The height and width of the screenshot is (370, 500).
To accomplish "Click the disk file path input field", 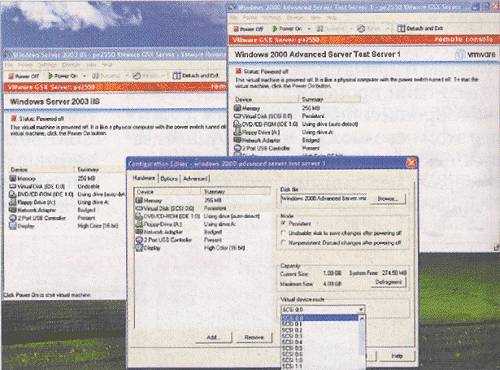I will 324,199.
